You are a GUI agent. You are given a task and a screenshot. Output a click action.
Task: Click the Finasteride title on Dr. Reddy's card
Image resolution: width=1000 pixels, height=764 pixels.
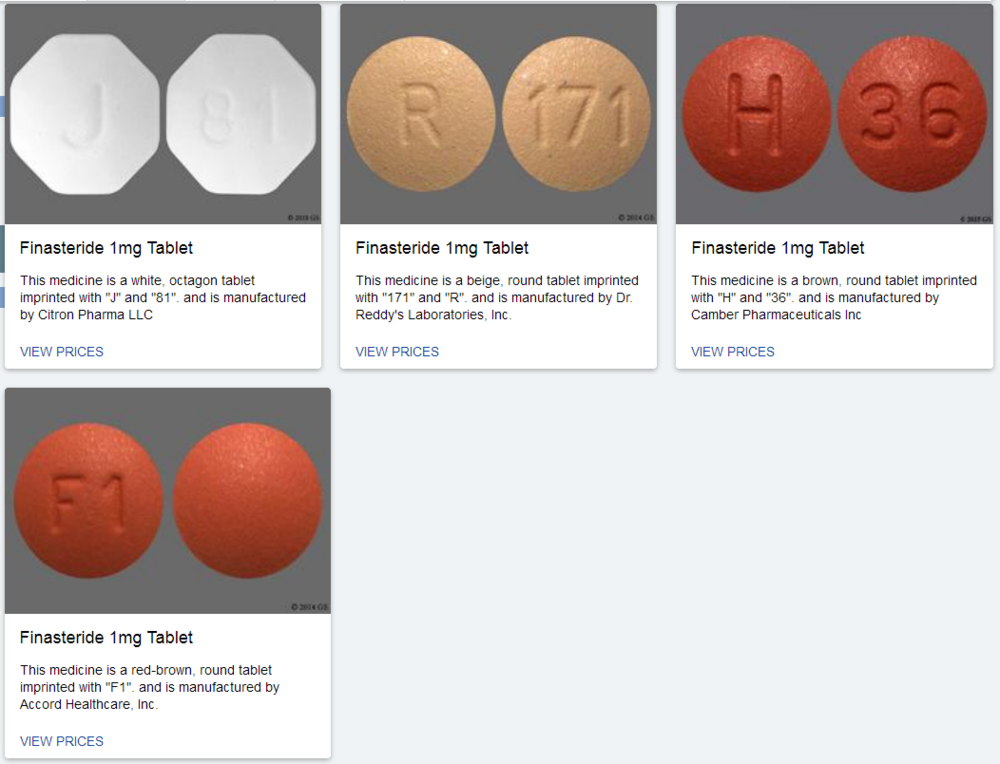(442, 248)
